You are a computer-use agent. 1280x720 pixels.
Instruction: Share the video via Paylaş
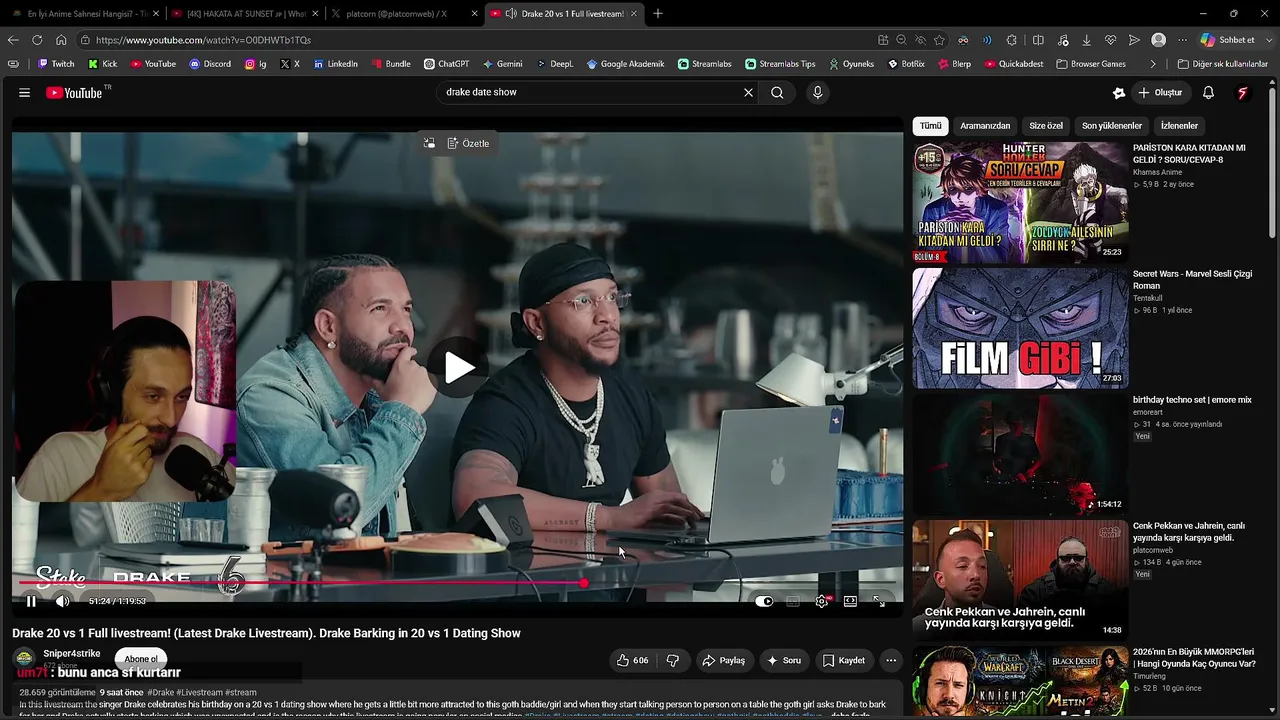pyautogui.click(x=723, y=660)
